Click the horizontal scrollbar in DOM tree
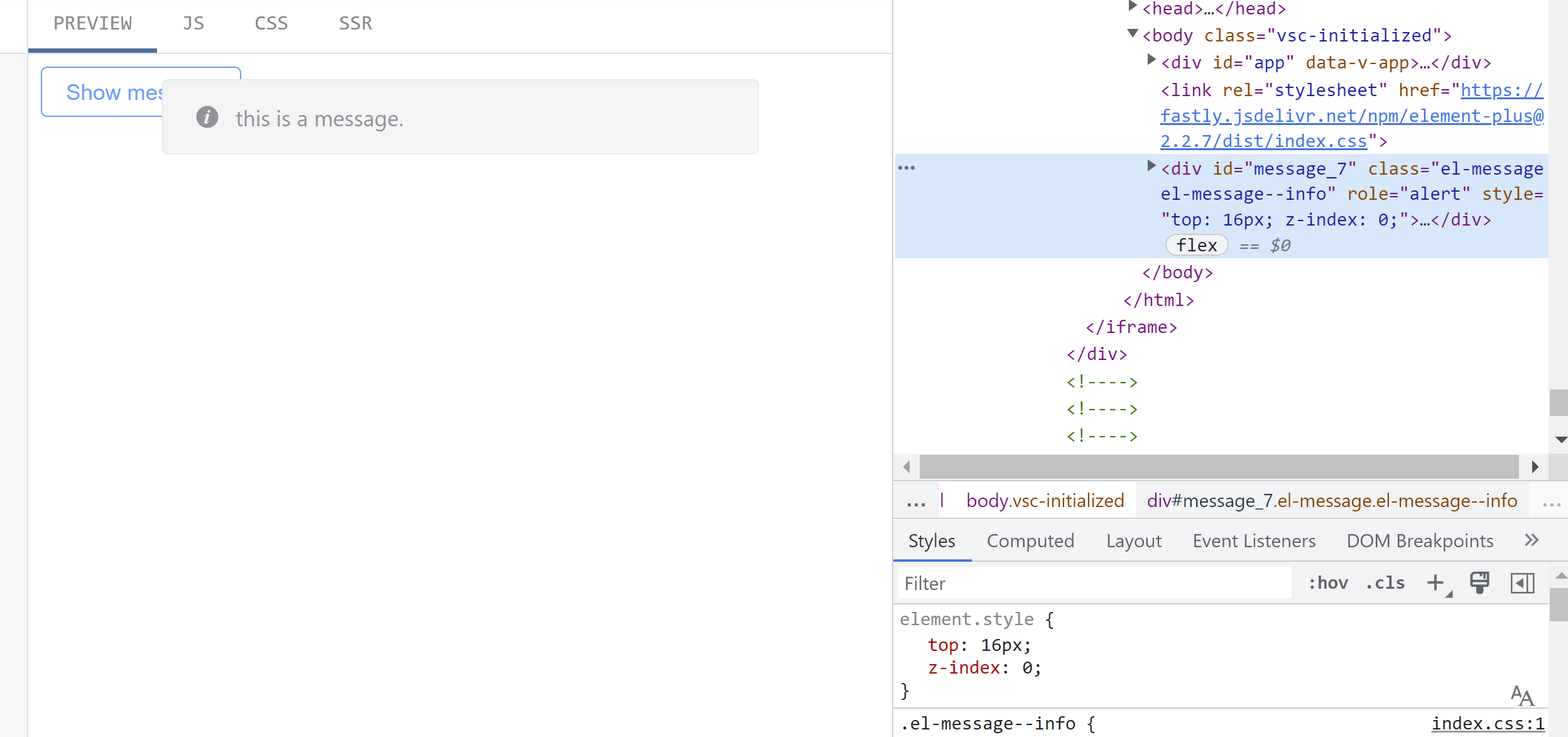This screenshot has height=737, width=1568. coord(1219,467)
